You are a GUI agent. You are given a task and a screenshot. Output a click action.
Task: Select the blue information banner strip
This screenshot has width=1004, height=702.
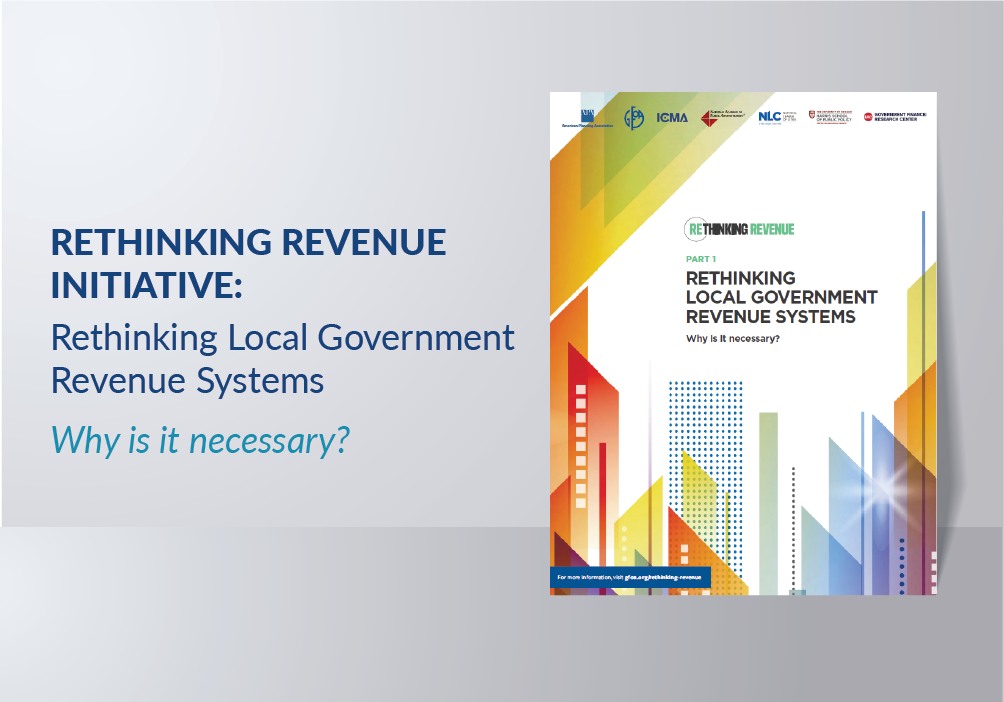[629, 576]
